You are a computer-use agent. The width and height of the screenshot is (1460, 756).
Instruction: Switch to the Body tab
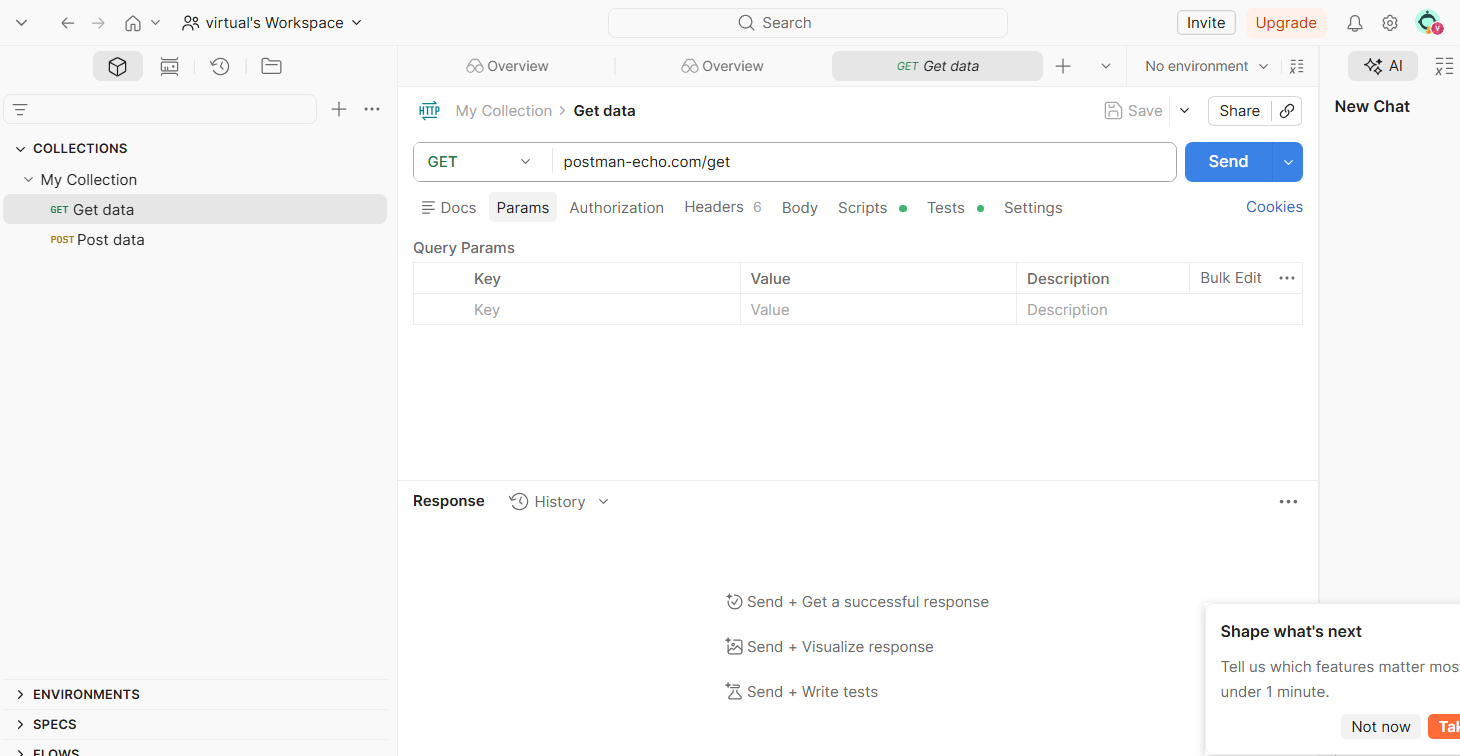(800, 208)
